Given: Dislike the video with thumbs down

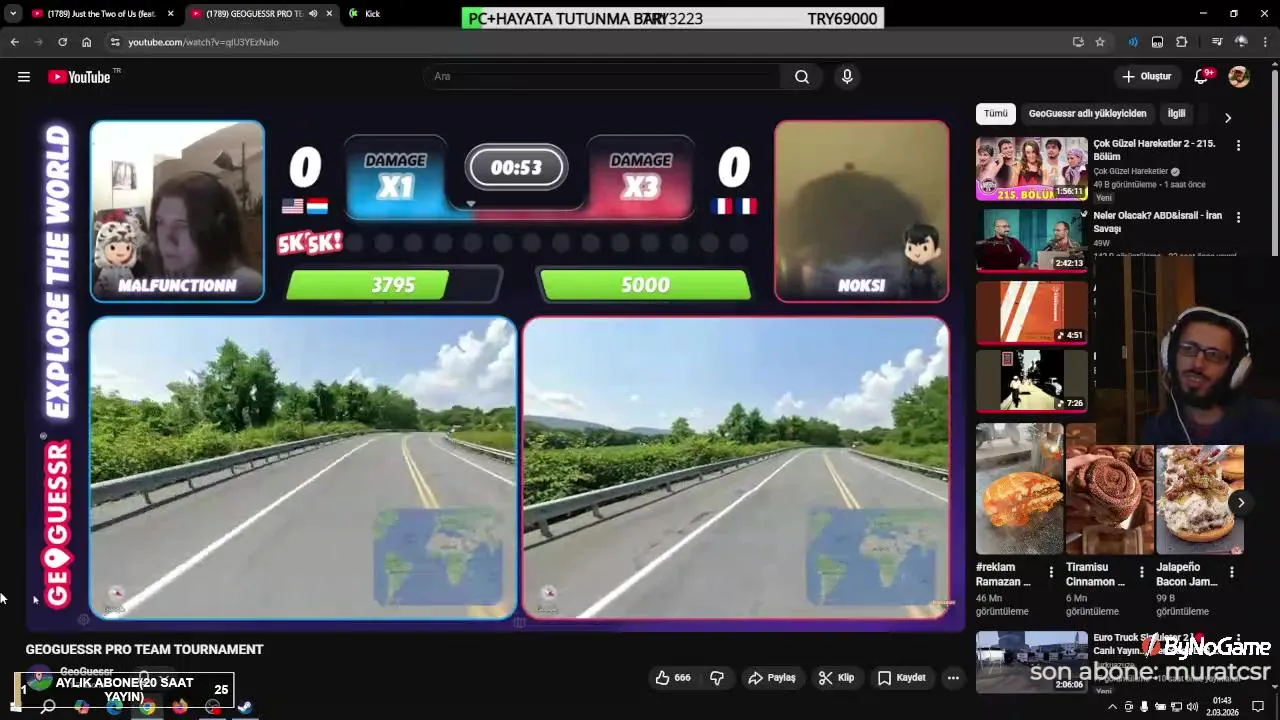Looking at the screenshot, I should tap(717, 678).
